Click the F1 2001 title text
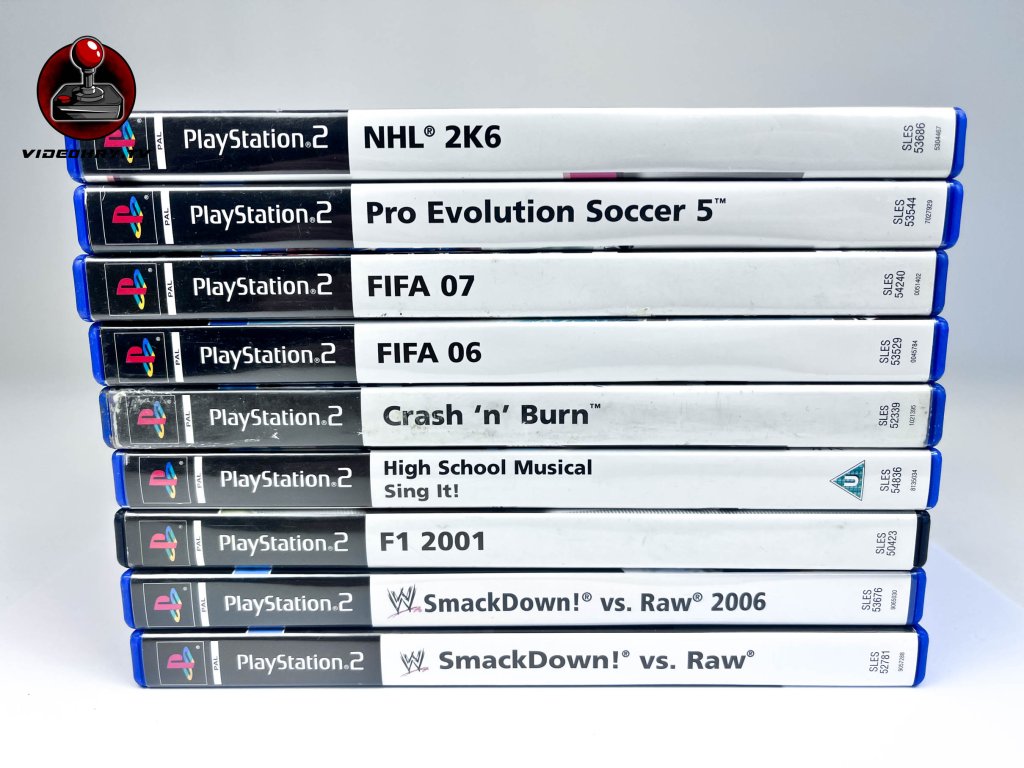 (432, 541)
